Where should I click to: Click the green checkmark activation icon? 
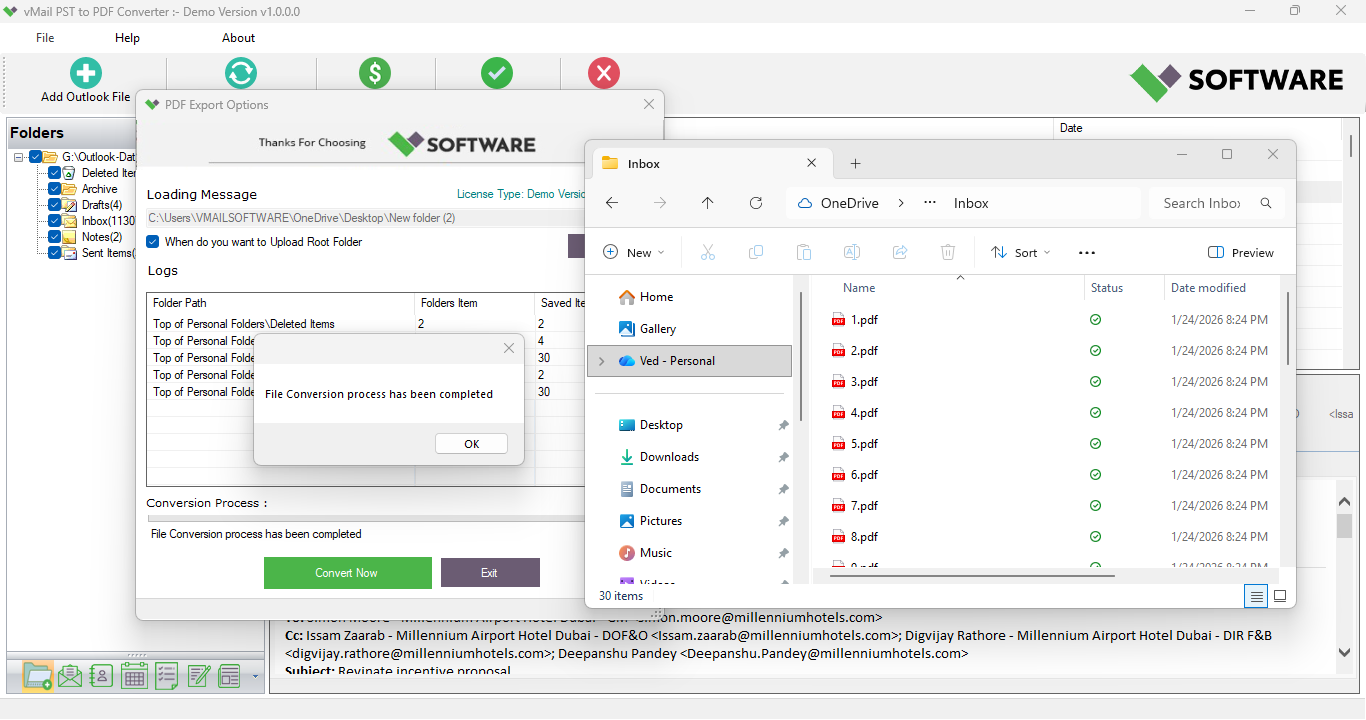497,72
